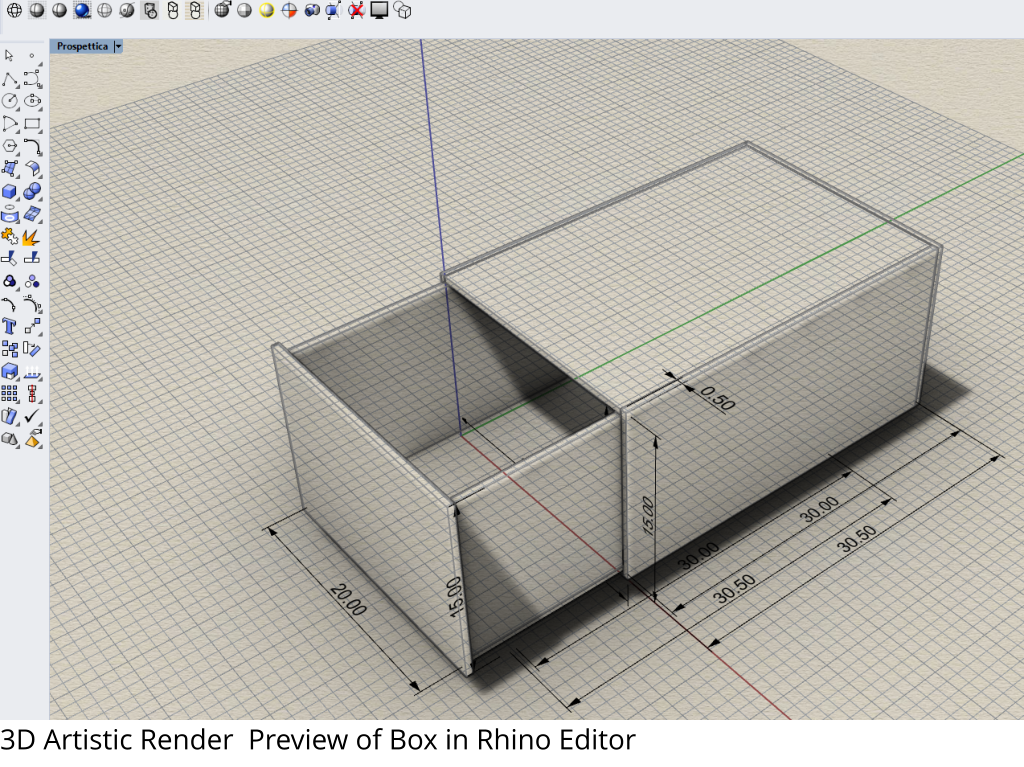Click the Prospettica viewport title label

(82, 46)
